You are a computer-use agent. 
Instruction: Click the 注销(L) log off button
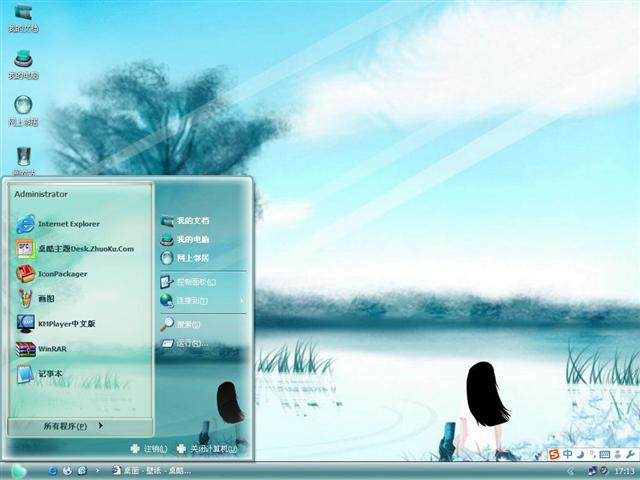coord(149,449)
